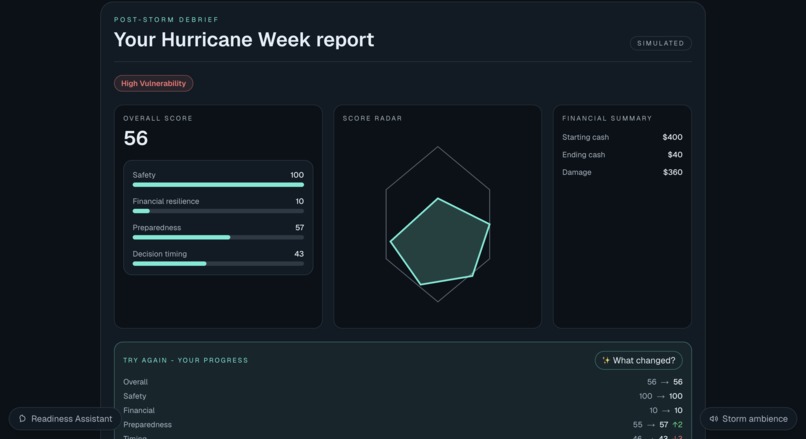Click the Financial resilience label
806x439 pixels.
[166, 201]
